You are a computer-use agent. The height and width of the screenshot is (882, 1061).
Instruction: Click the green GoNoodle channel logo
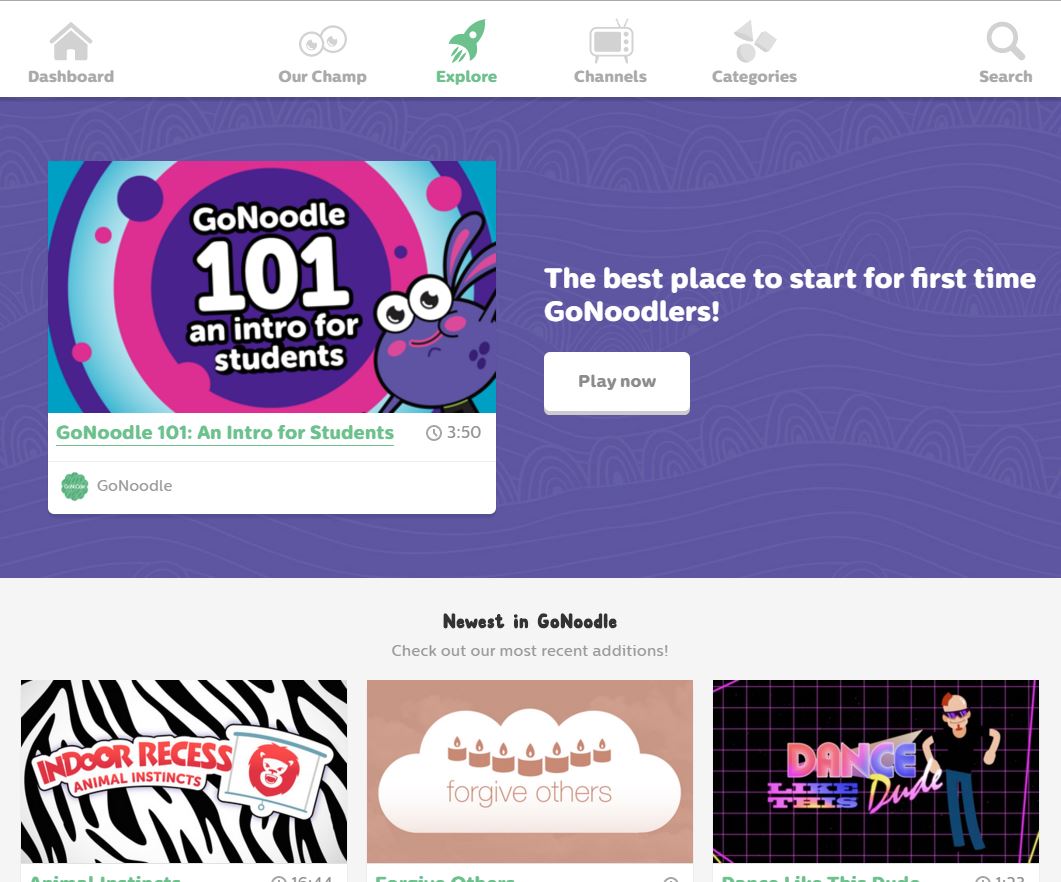point(74,486)
